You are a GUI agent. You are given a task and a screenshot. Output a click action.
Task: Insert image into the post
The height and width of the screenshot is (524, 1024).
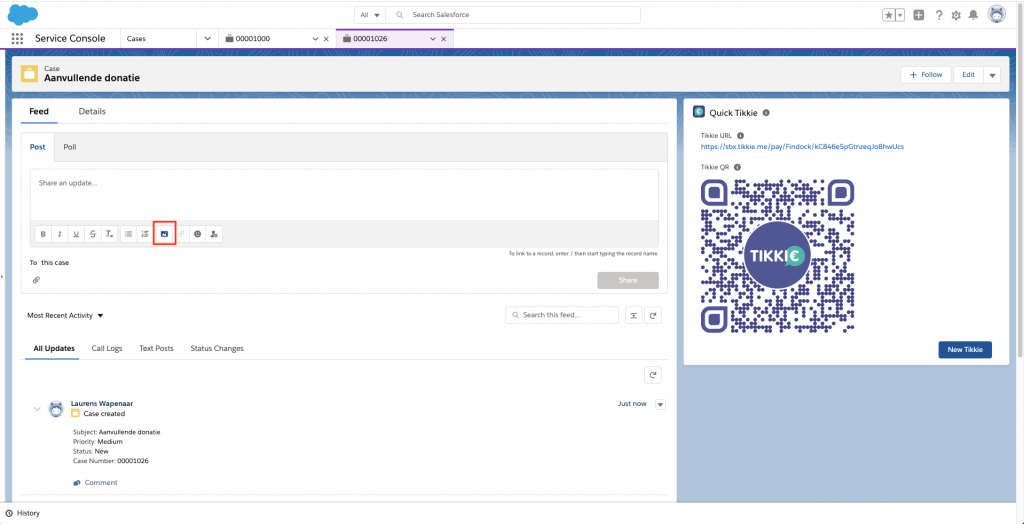[x=164, y=234]
